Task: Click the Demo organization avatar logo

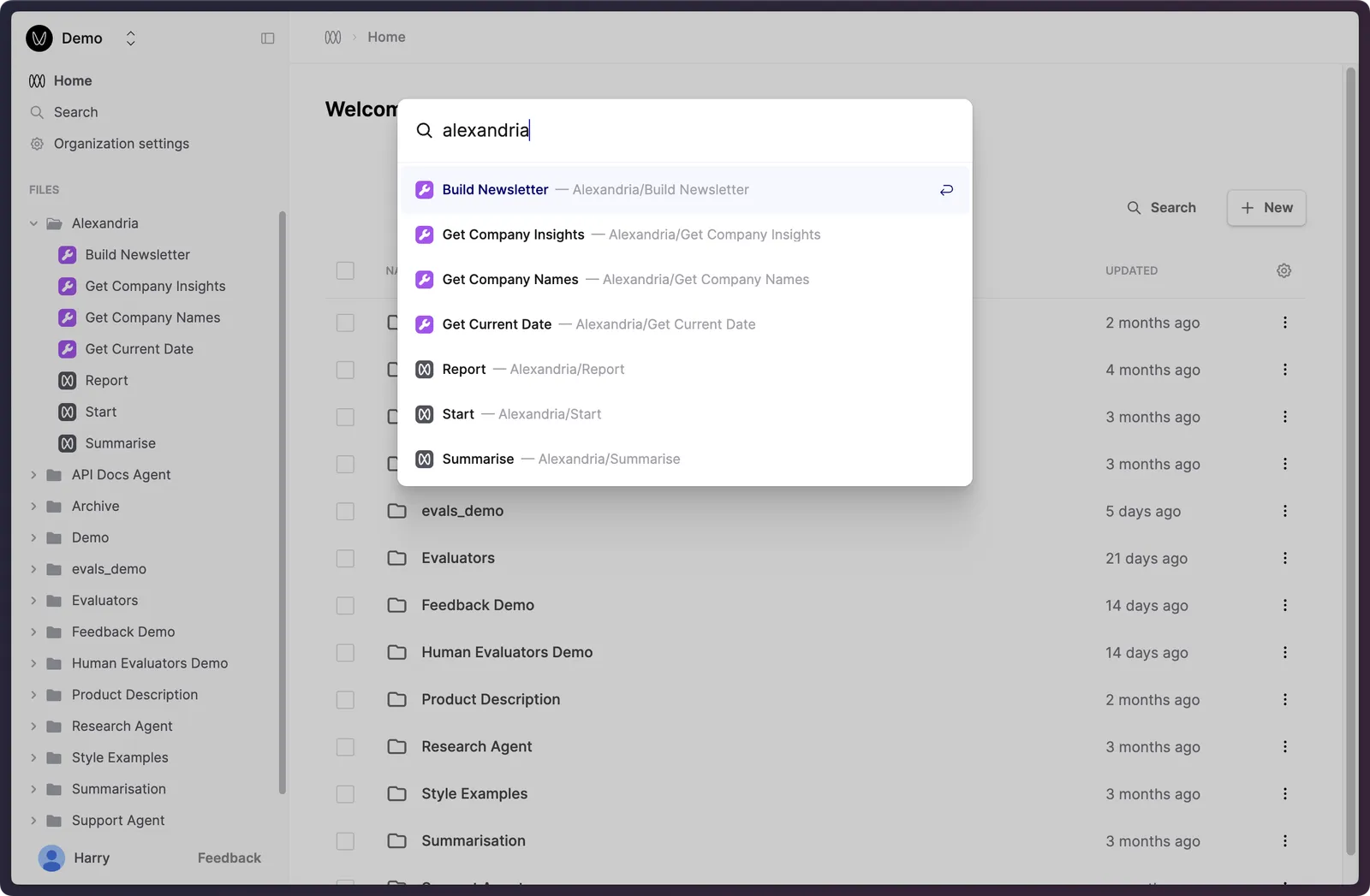Action: pyautogui.click(x=39, y=39)
